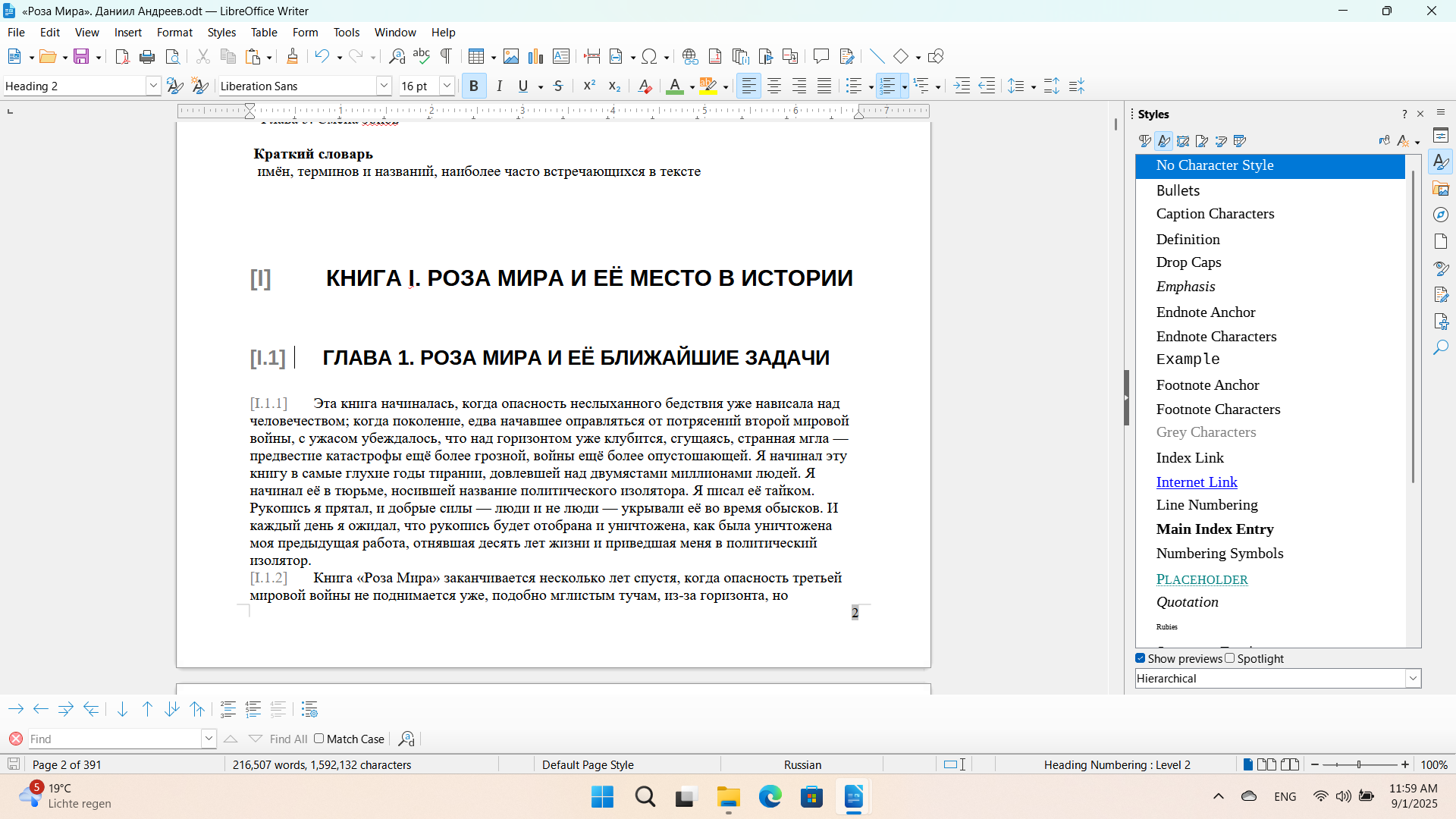
Task: Toggle Justified alignment
Action: pos(824,86)
